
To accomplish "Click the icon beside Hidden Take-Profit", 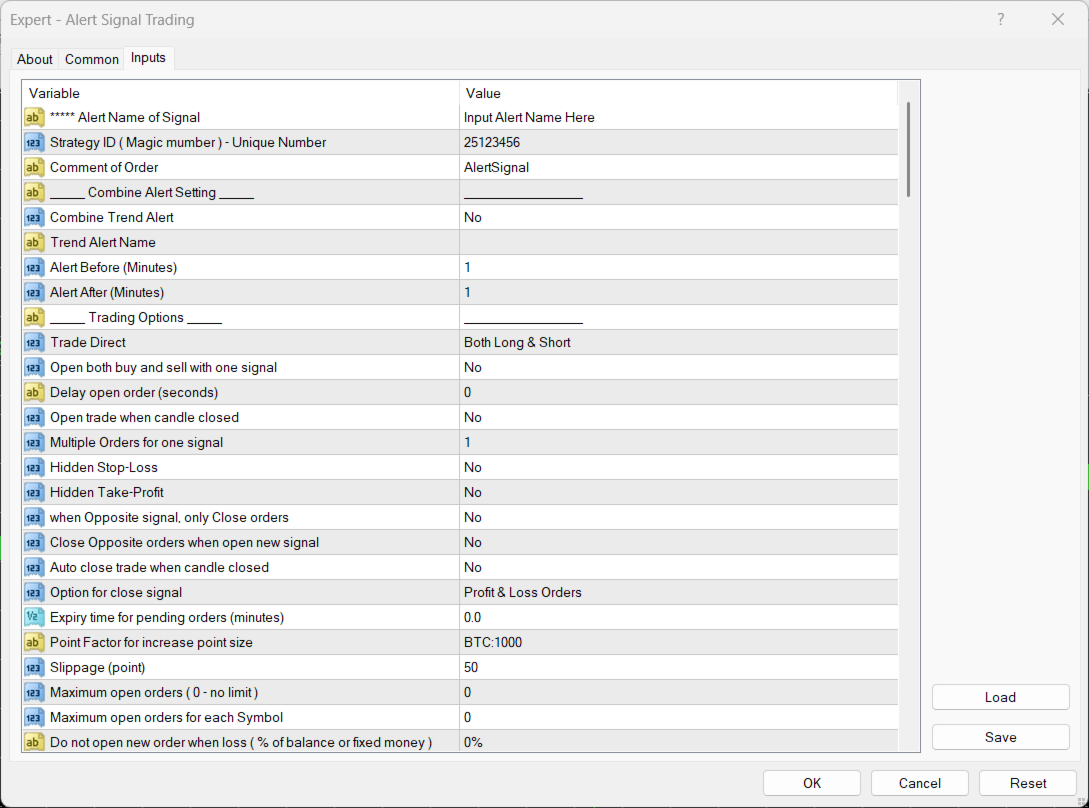I will [x=33, y=493].
